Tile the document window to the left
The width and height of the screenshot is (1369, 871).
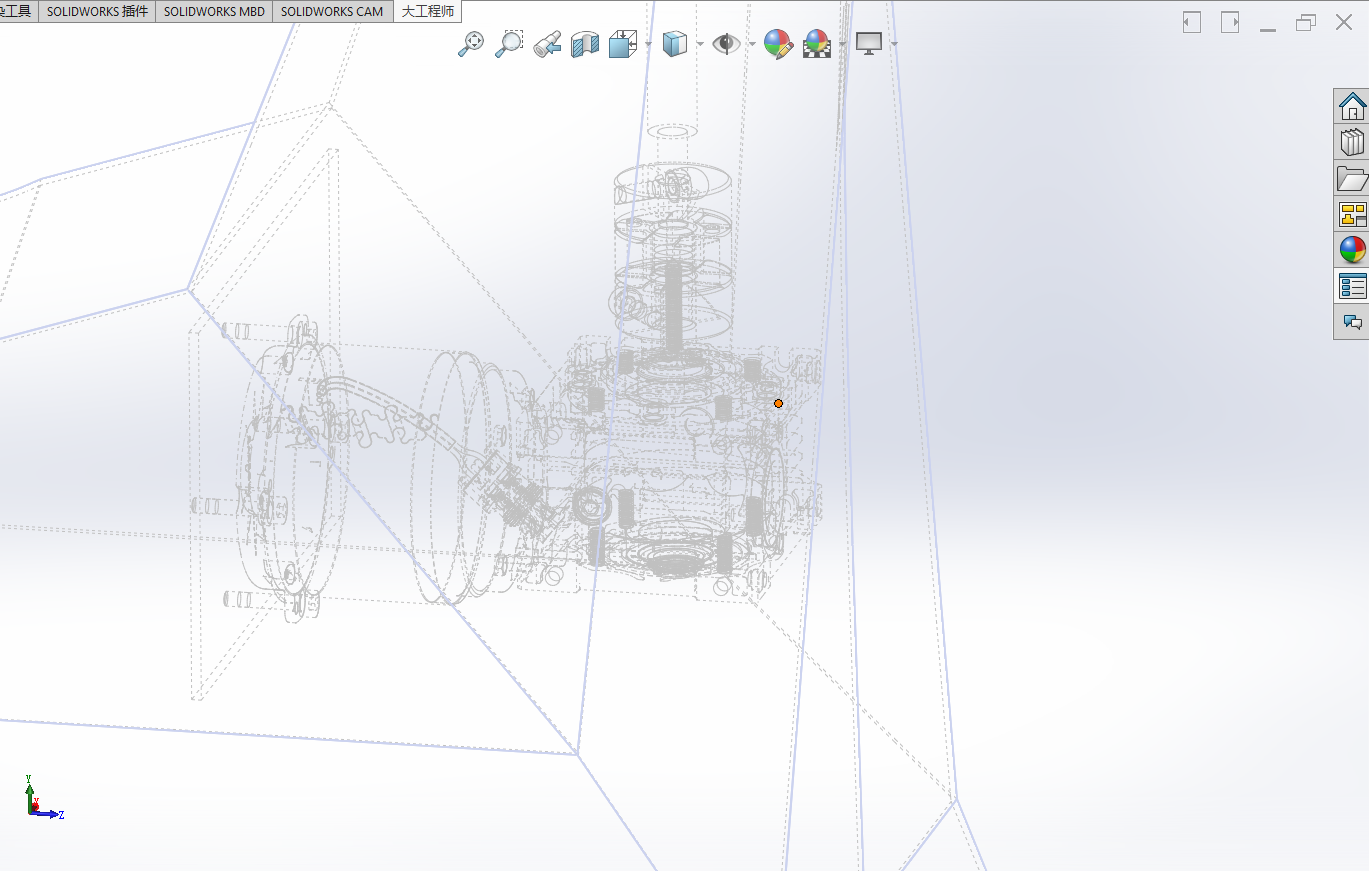click(1191, 22)
